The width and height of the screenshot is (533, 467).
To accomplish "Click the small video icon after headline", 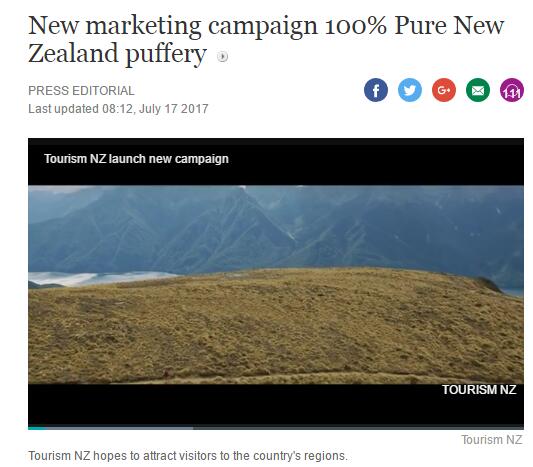I will (223, 56).
